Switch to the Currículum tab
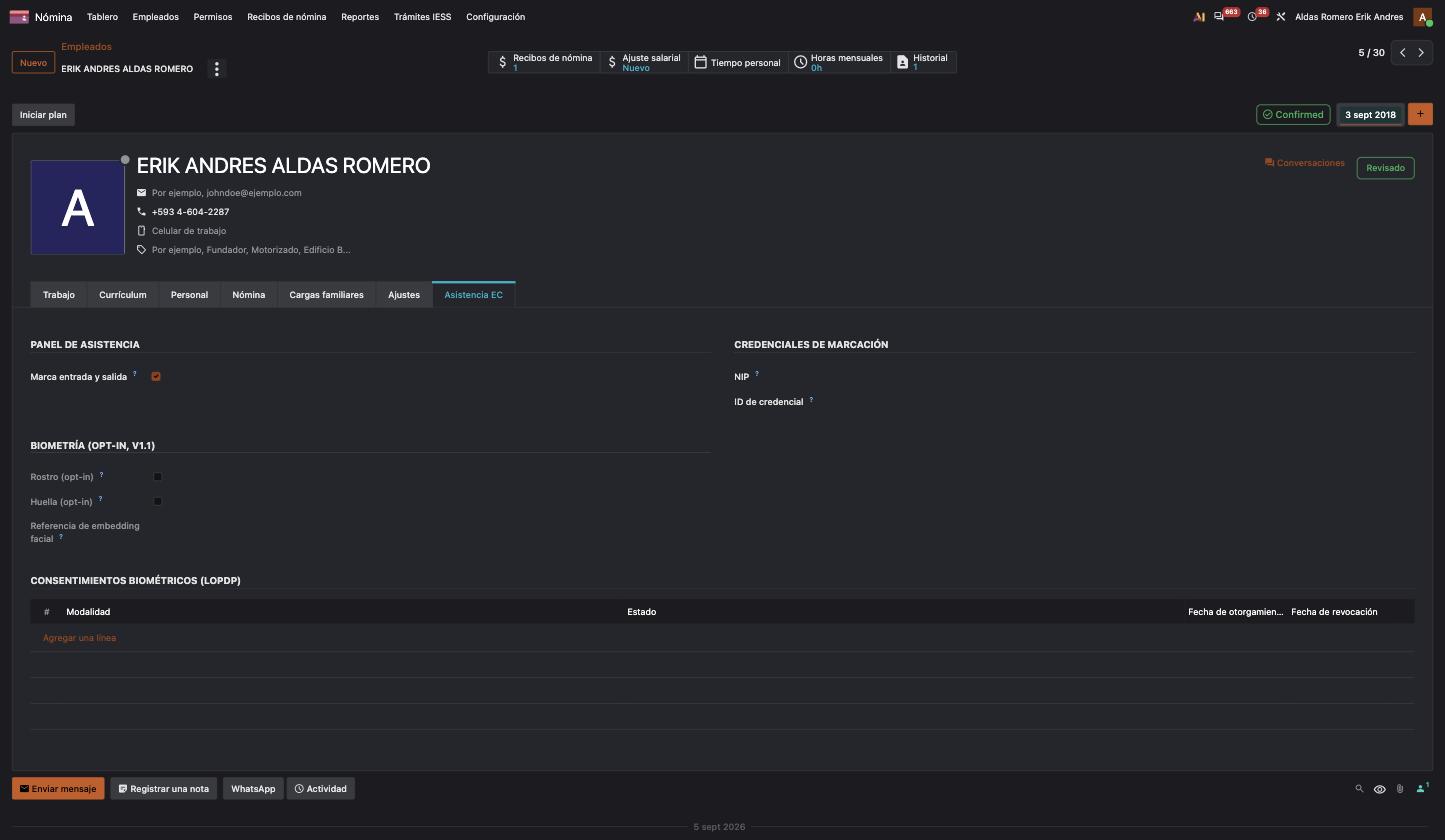The width and height of the screenshot is (1445, 840). coord(123,295)
